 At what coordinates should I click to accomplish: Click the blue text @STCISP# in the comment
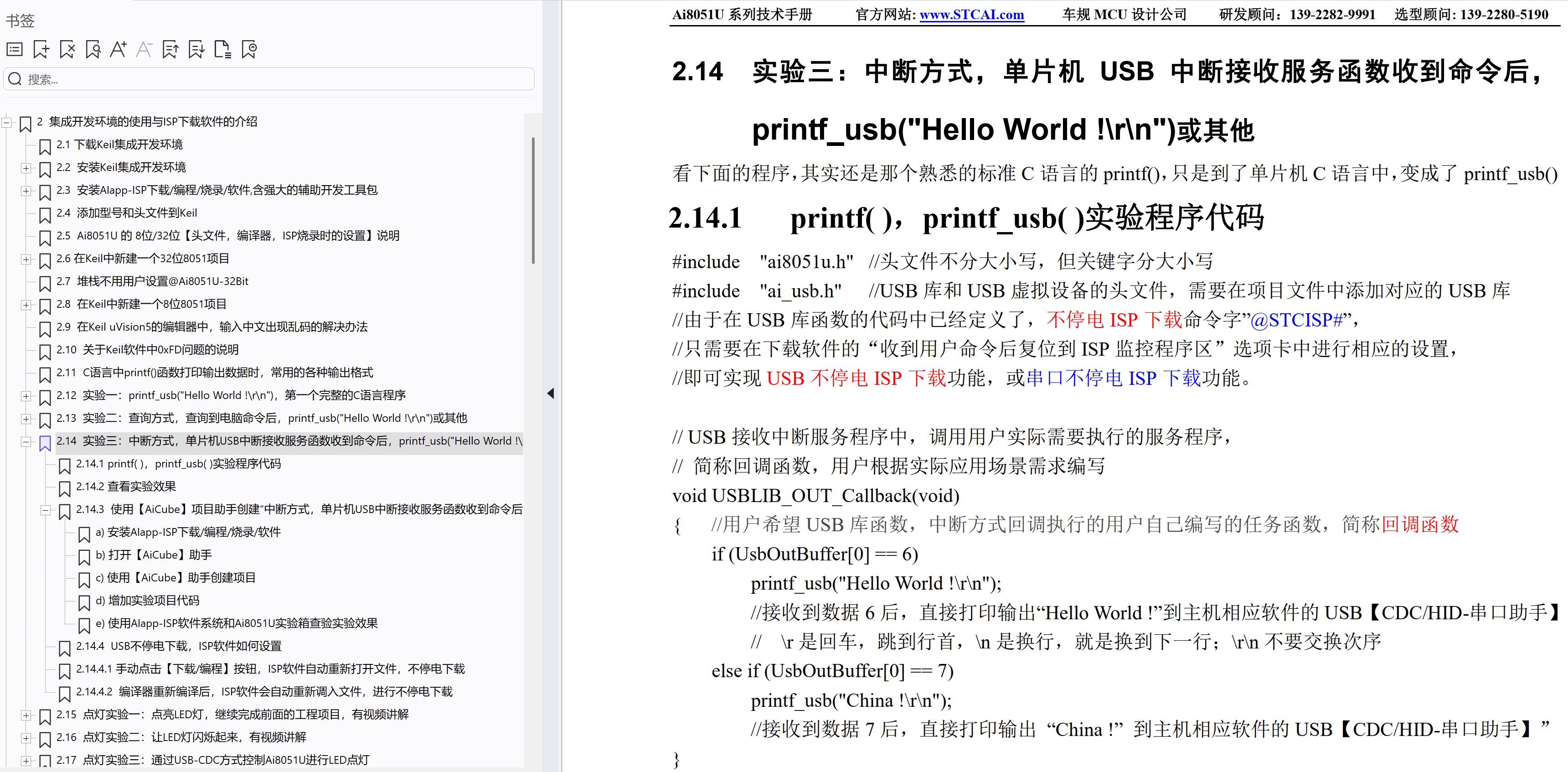click(1296, 320)
